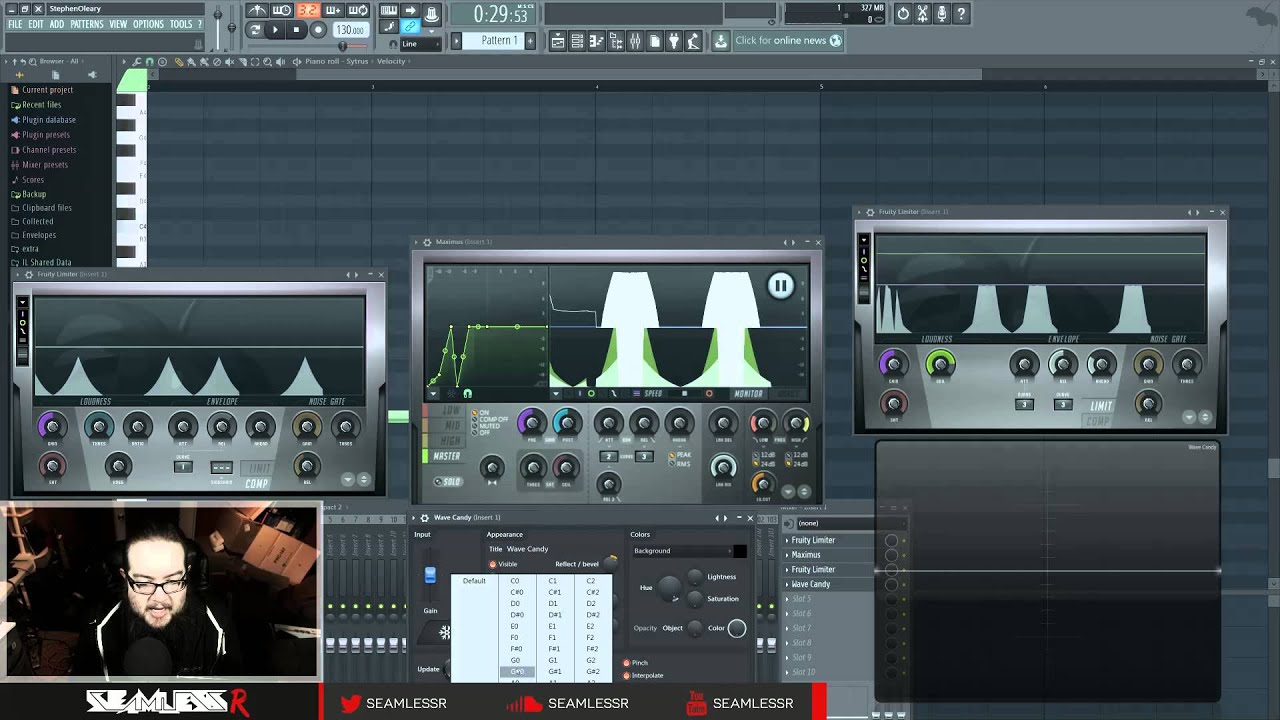Toggle the typing keyboard to piano icon

click(388, 11)
